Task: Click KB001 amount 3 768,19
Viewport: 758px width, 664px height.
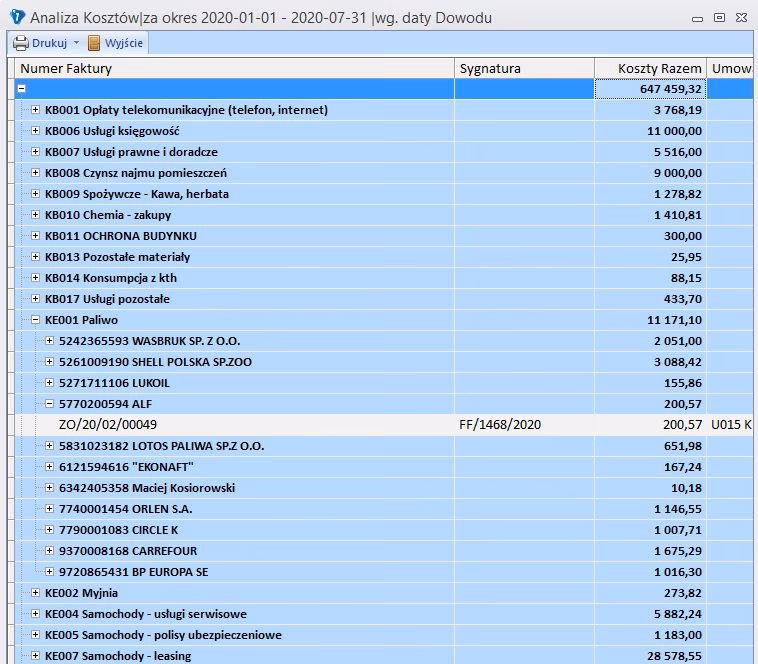Action: 678,110
